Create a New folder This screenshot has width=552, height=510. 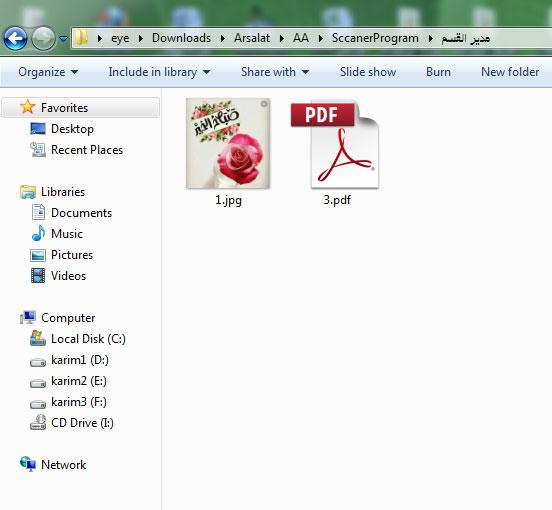(x=510, y=72)
